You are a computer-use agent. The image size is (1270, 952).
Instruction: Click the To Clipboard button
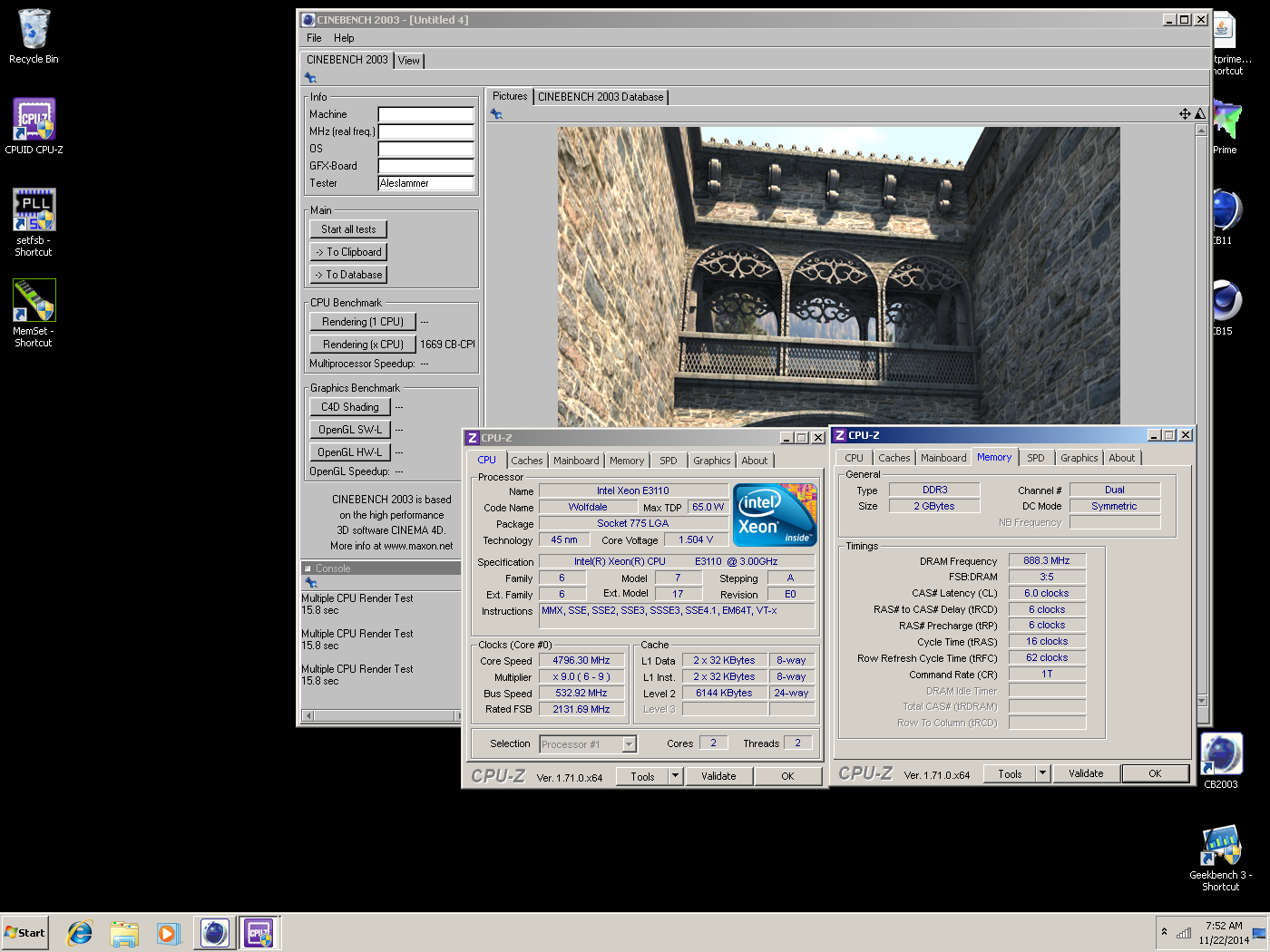click(348, 252)
